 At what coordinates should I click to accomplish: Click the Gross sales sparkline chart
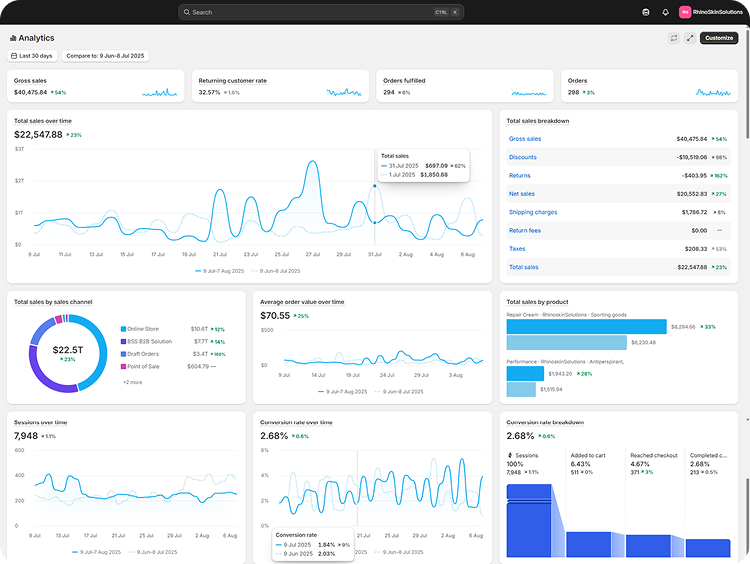(159, 92)
